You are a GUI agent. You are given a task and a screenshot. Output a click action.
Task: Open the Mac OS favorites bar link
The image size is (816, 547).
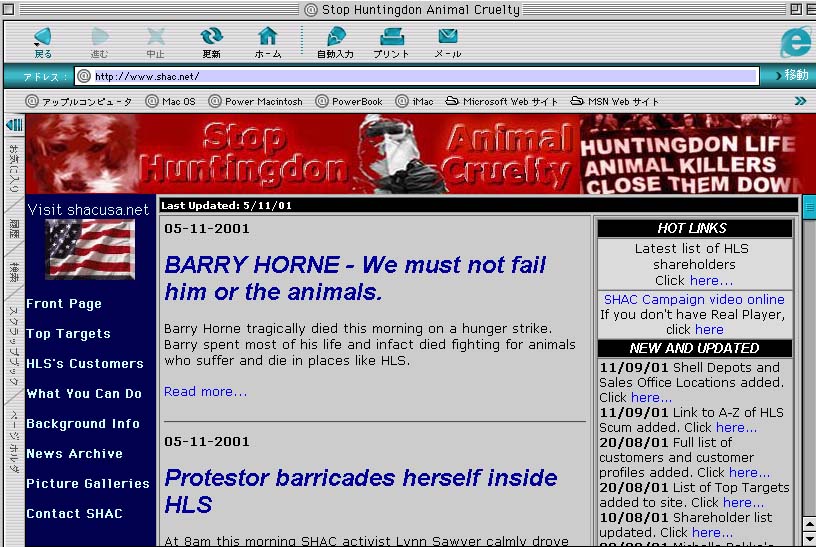pyautogui.click(x=171, y=101)
